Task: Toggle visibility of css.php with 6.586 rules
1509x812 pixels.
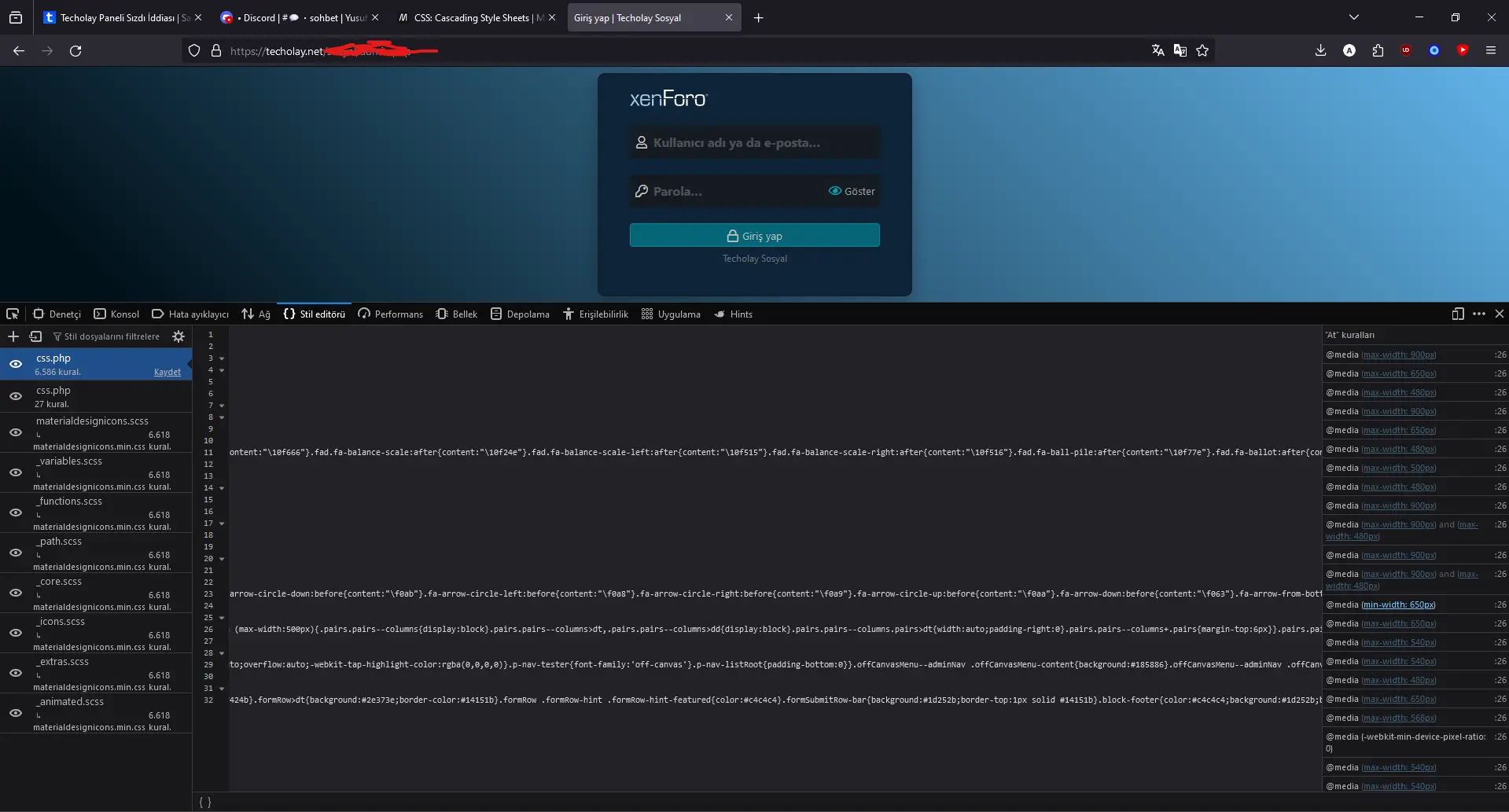Action: (x=16, y=364)
